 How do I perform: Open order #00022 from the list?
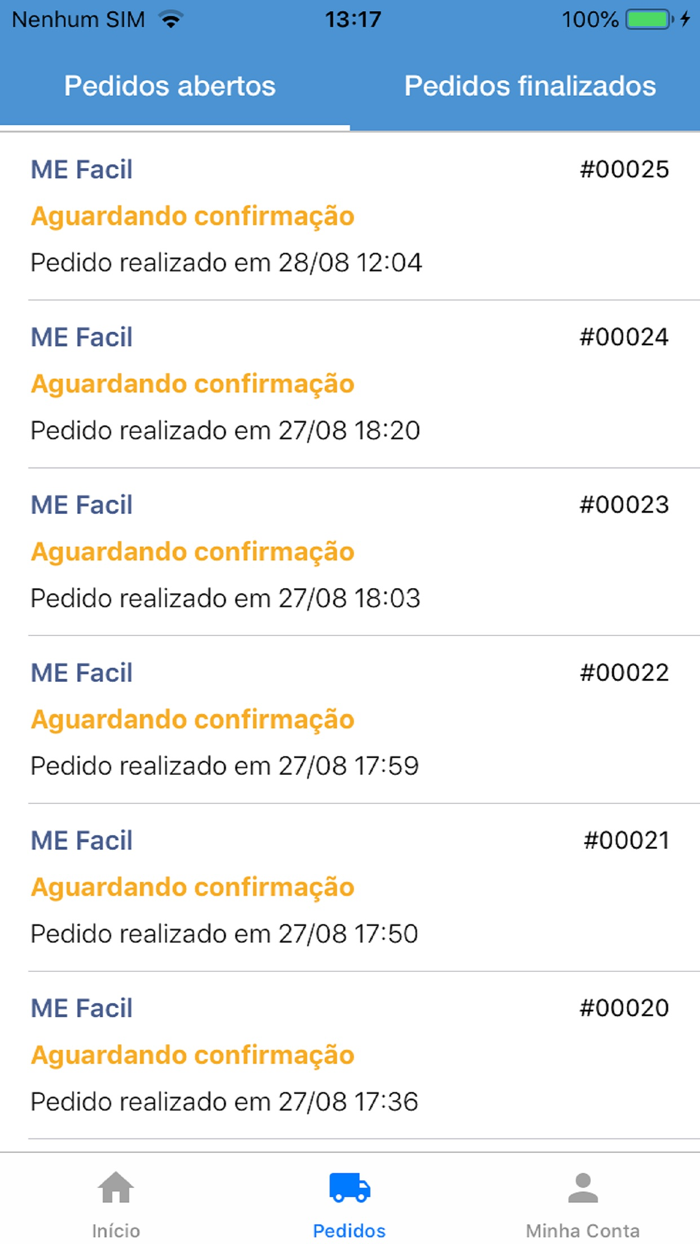(x=350, y=719)
